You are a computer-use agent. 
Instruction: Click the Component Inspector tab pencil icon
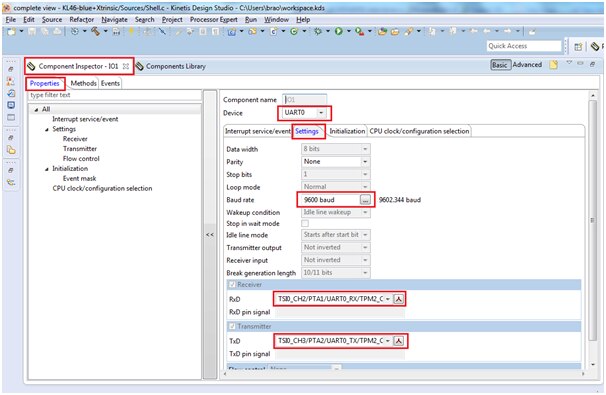pyautogui.click(x=31, y=66)
